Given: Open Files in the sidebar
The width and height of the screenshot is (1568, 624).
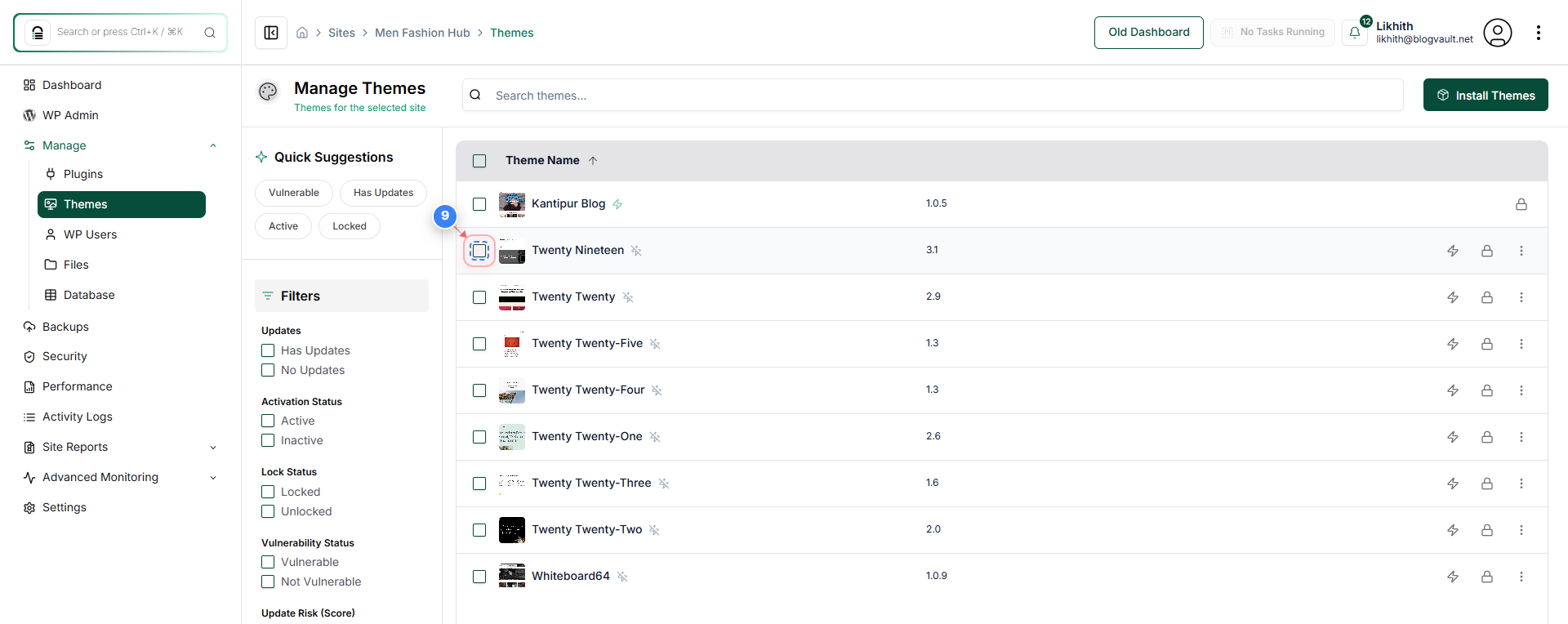Looking at the screenshot, I should 122,265.
